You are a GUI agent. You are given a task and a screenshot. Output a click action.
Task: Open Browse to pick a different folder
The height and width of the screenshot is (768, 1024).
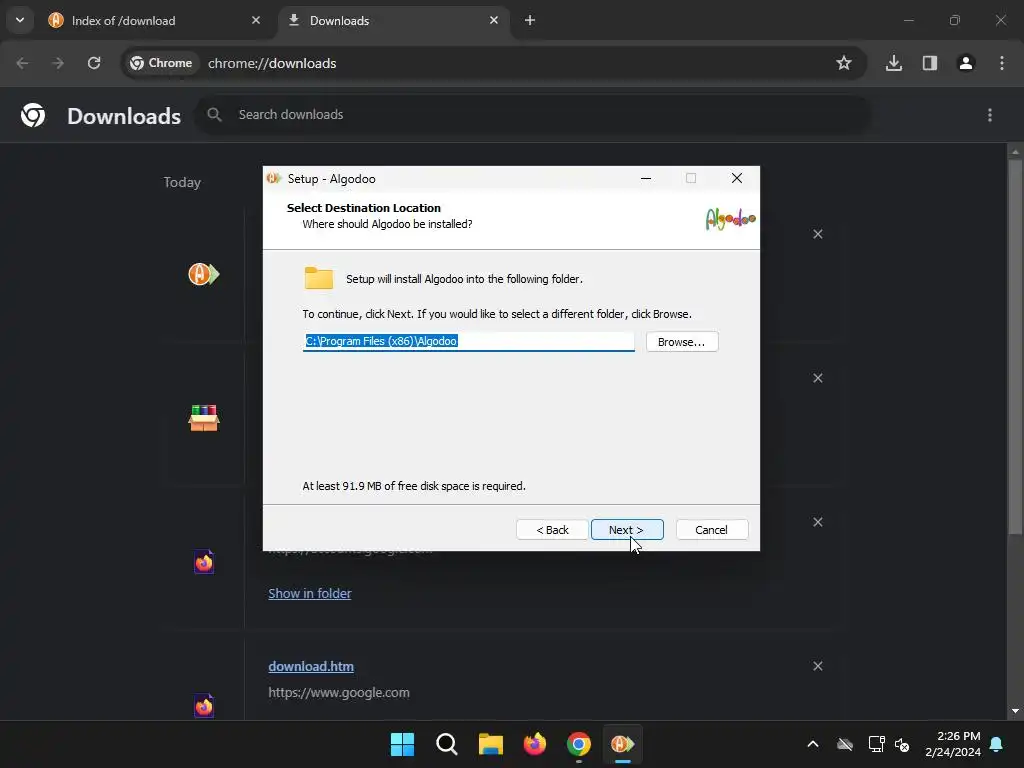tap(682, 342)
